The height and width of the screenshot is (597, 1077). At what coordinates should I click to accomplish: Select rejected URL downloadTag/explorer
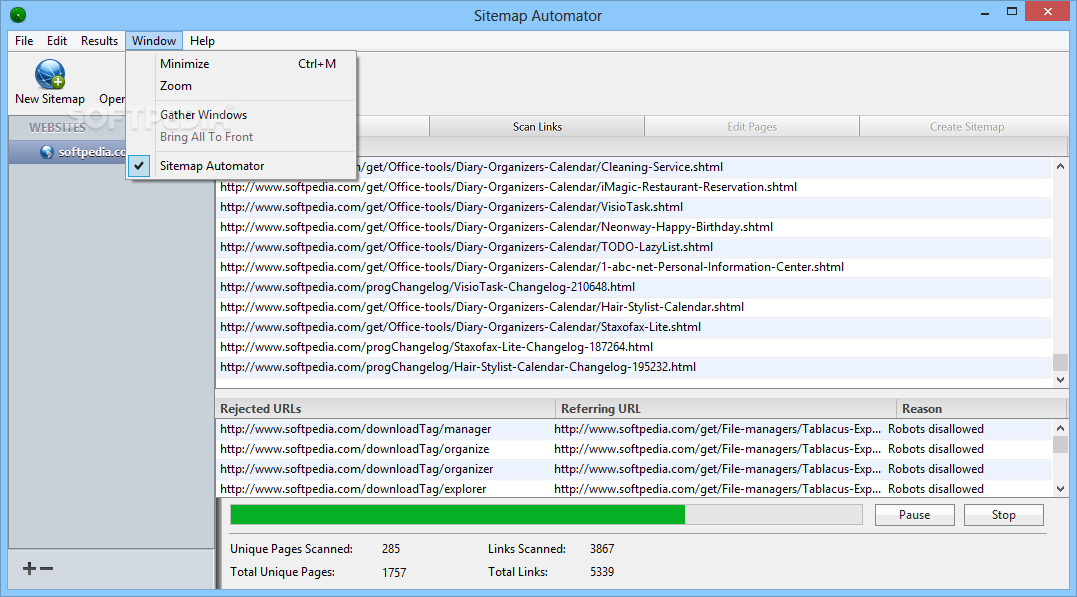(x=353, y=488)
